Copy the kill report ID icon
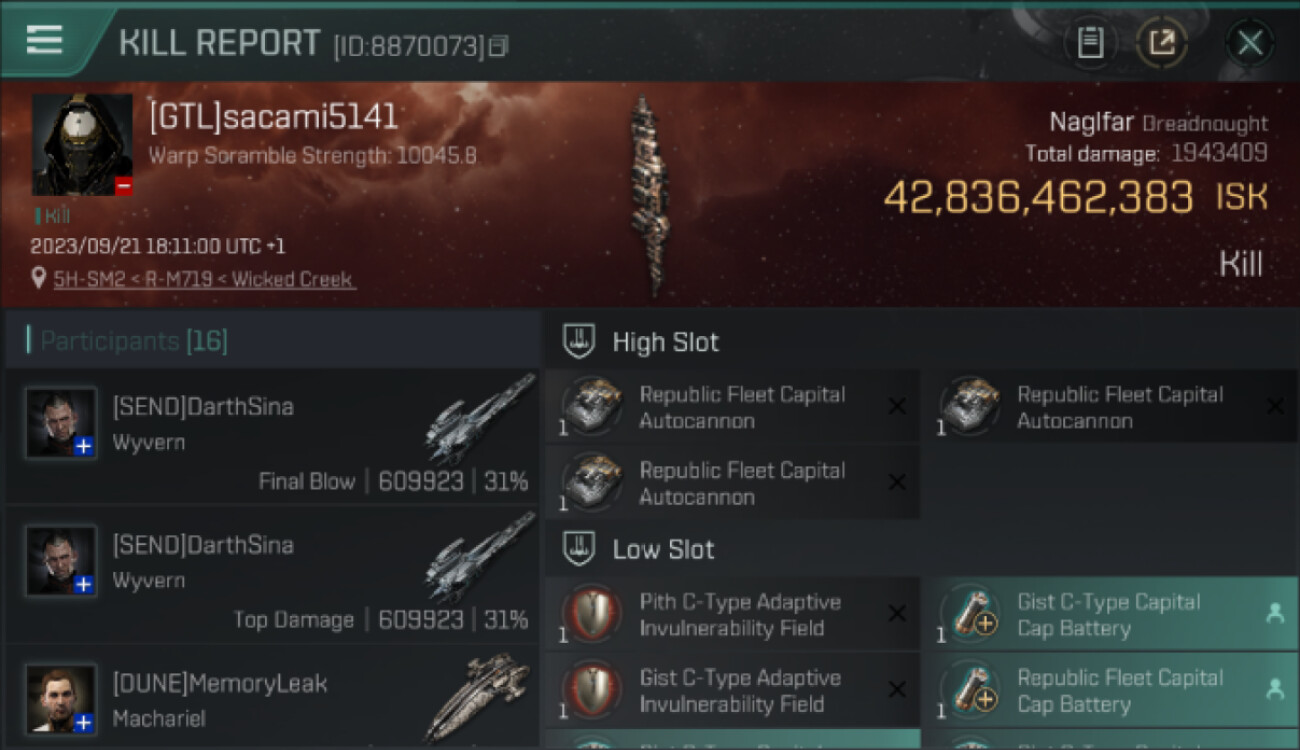 (x=499, y=46)
